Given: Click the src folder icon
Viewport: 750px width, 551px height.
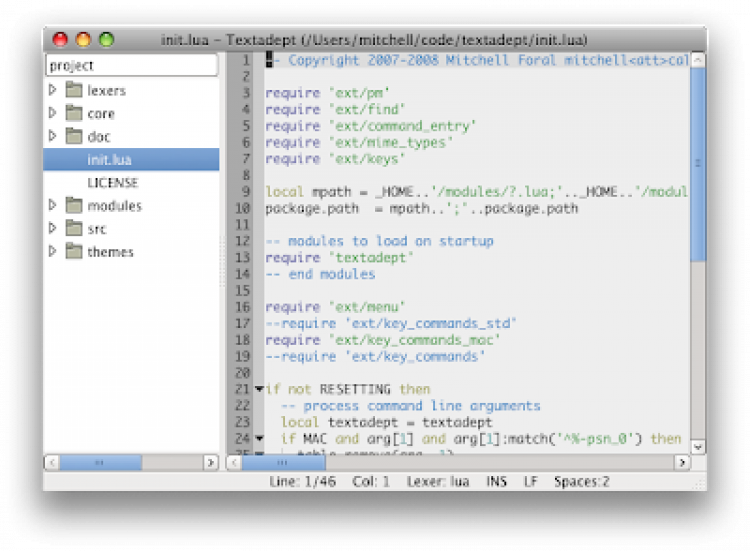Looking at the screenshot, I should tap(74, 228).
